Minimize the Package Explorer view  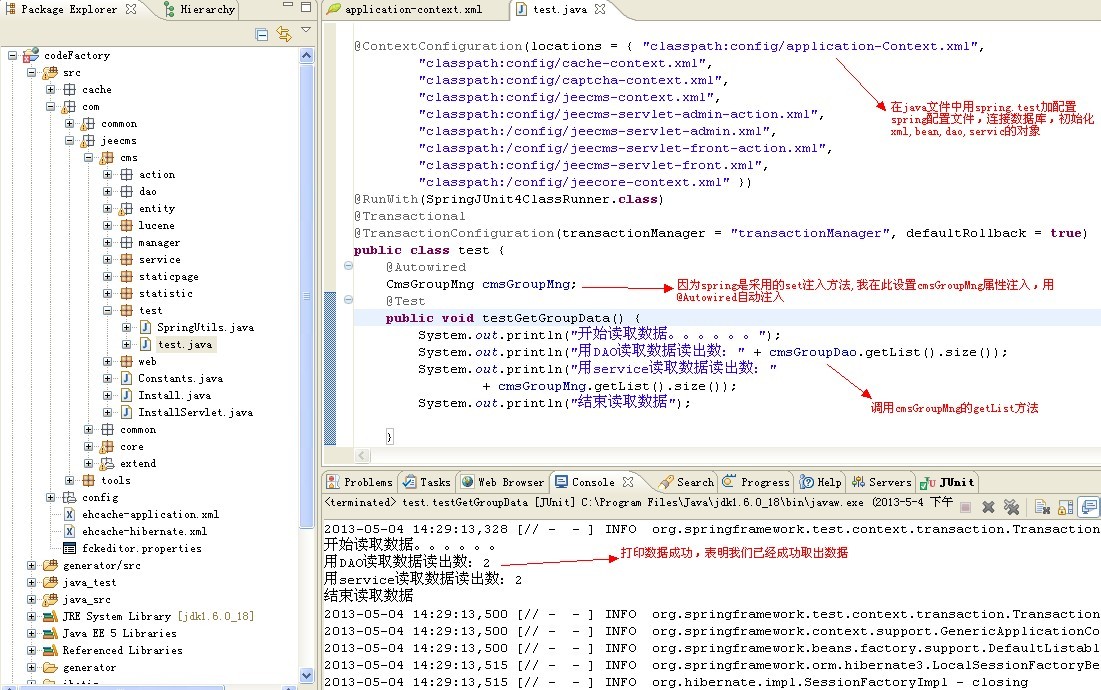coord(288,5)
